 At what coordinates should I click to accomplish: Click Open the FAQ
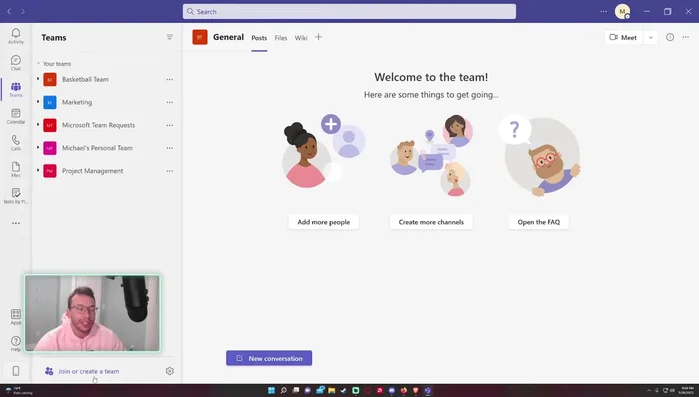tap(539, 222)
